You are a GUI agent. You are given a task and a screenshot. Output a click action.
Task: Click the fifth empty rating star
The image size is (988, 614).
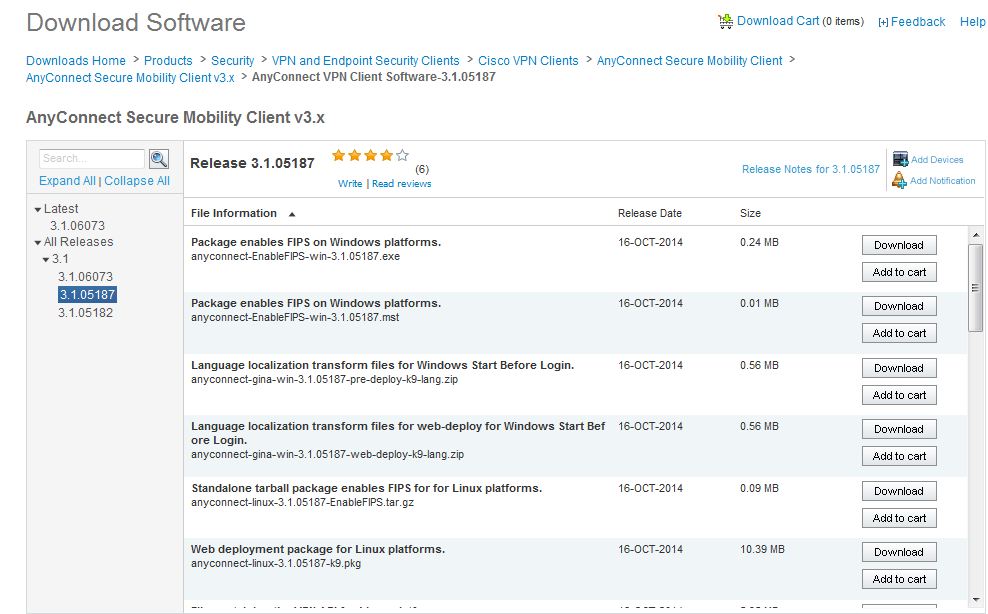[402, 155]
